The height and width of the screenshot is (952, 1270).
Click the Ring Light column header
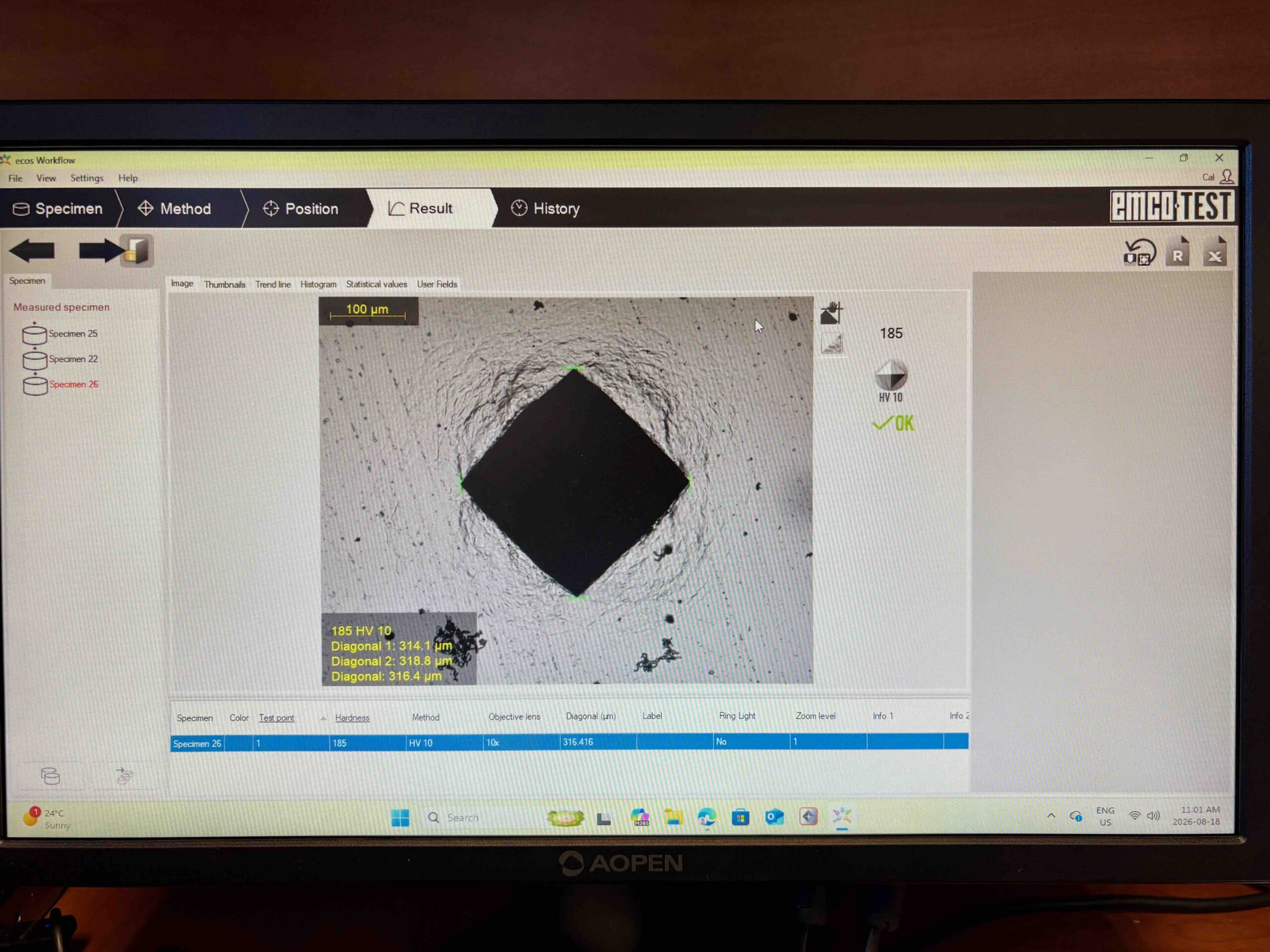pos(737,716)
